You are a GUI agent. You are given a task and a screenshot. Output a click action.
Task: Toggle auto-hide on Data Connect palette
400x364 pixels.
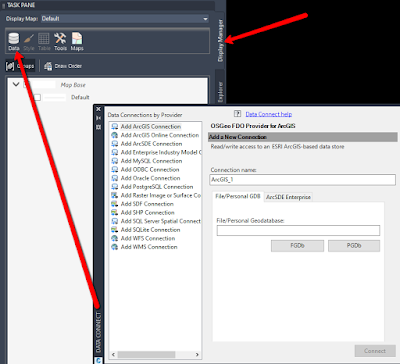(98, 118)
